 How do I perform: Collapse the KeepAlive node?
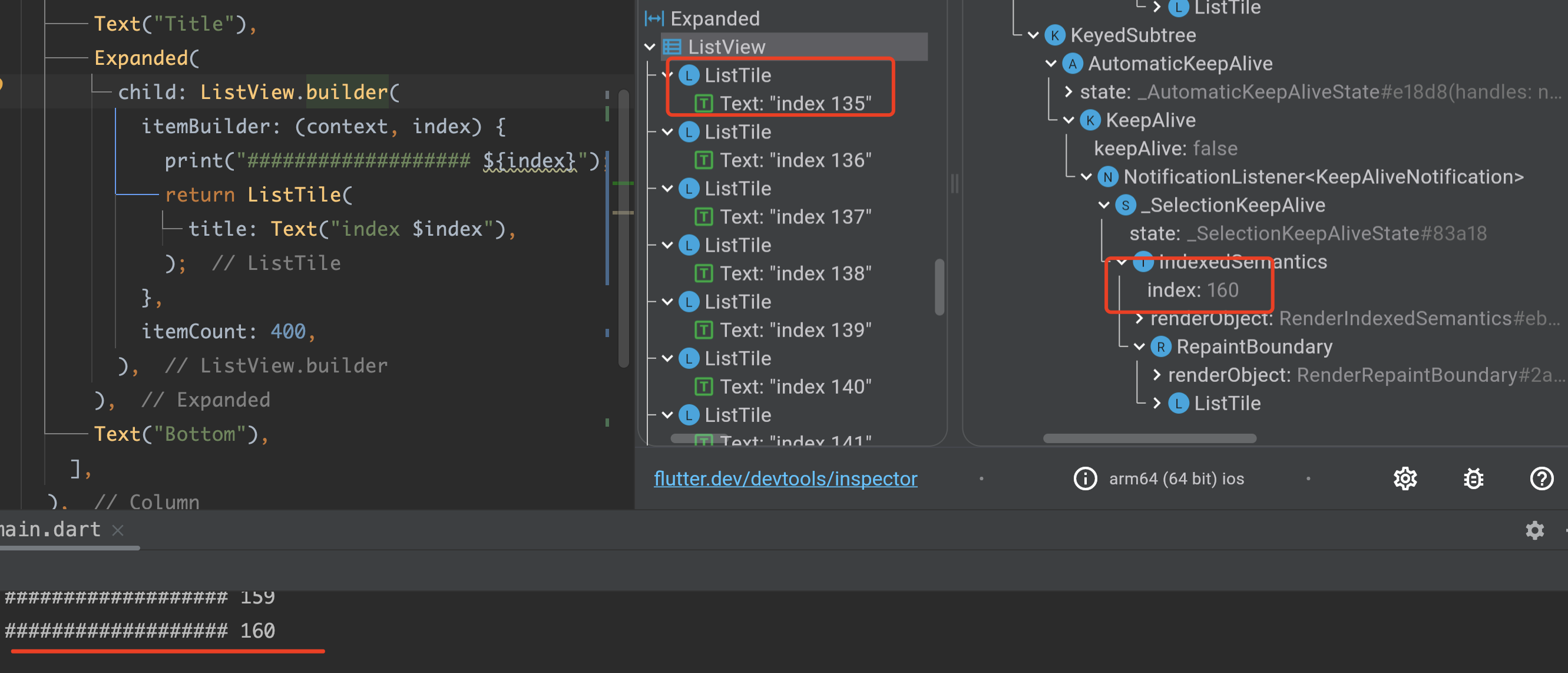click(x=1069, y=120)
